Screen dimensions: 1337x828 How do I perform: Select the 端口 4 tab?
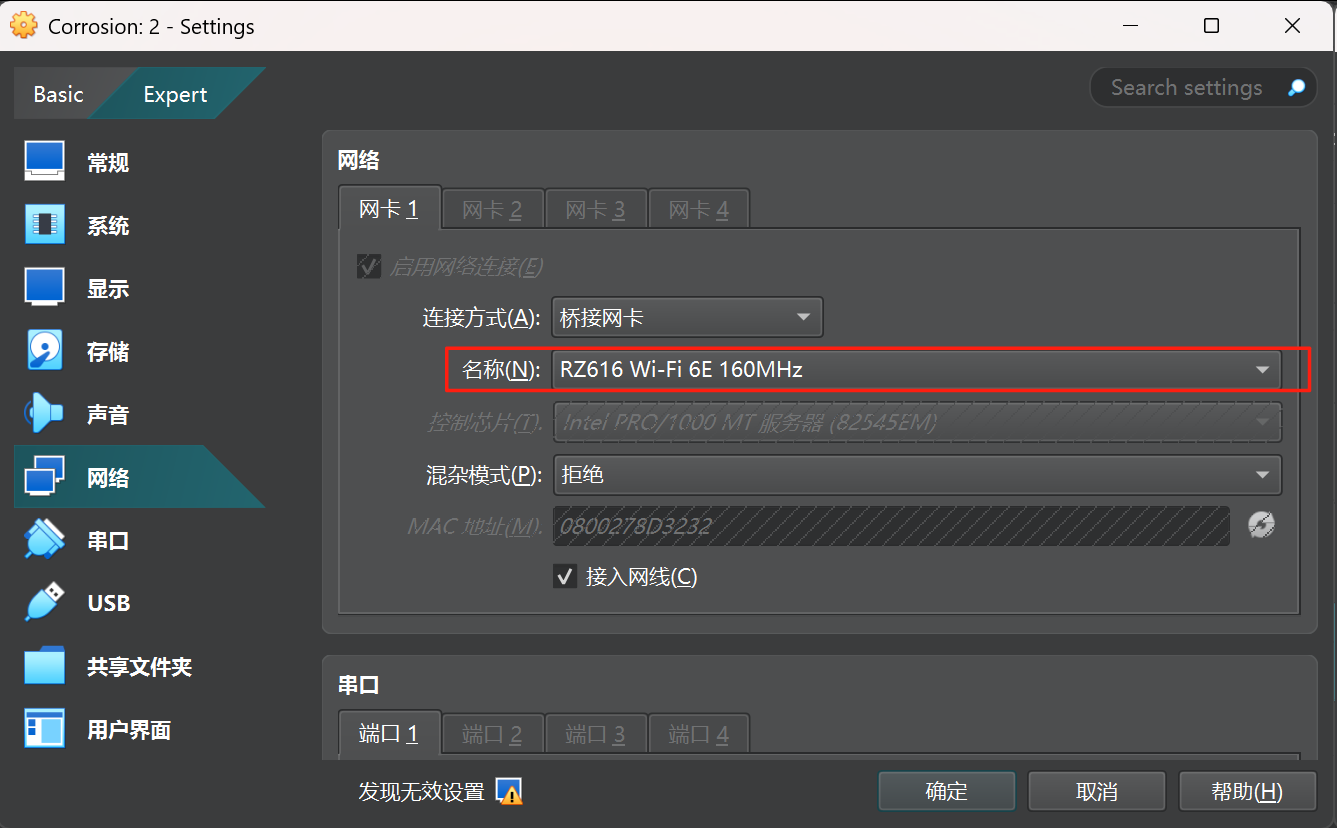coord(698,735)
